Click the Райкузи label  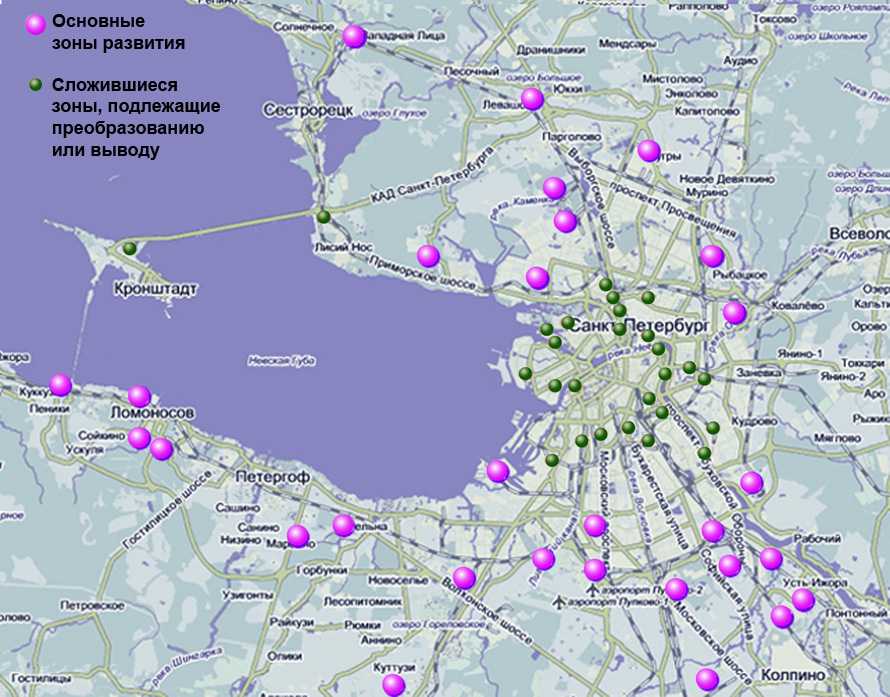pyautogui.click(x=292, y=622)
